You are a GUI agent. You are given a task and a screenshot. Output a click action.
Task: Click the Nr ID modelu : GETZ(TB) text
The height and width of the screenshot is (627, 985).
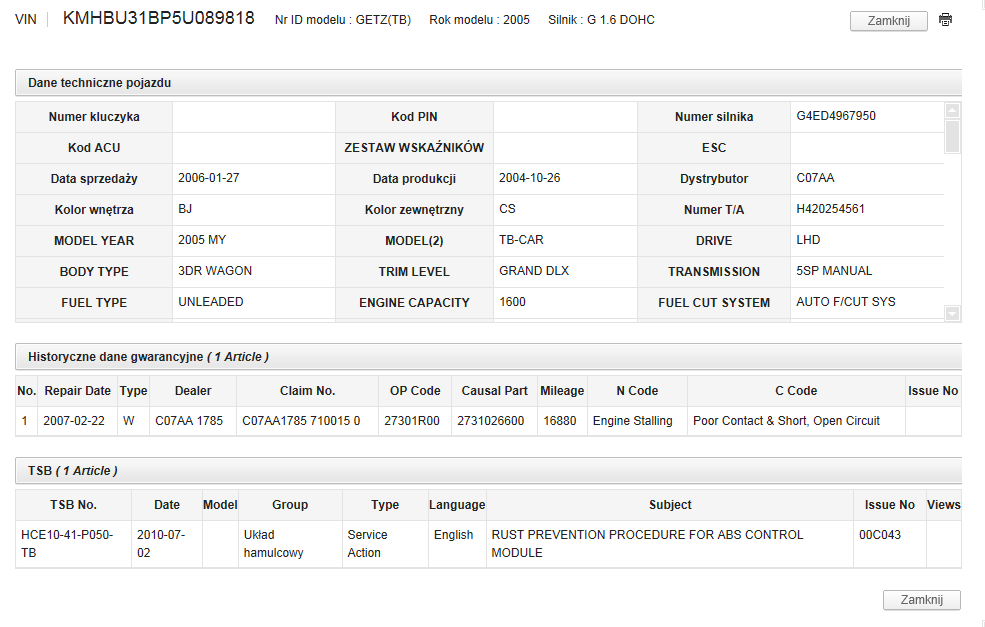pyautogui.click(x=343, y=20)
